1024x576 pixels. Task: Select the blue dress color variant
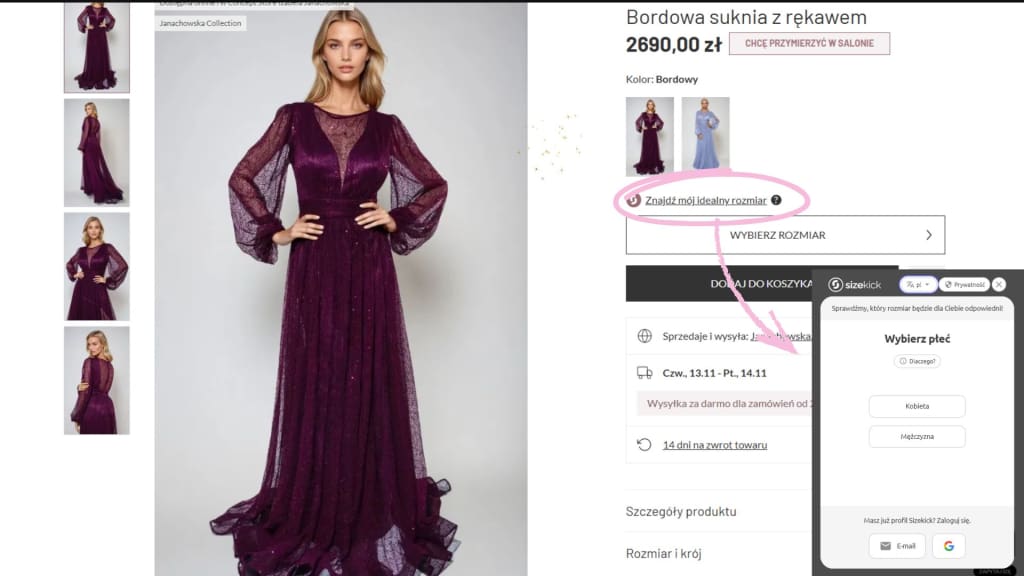click(705, 136)
